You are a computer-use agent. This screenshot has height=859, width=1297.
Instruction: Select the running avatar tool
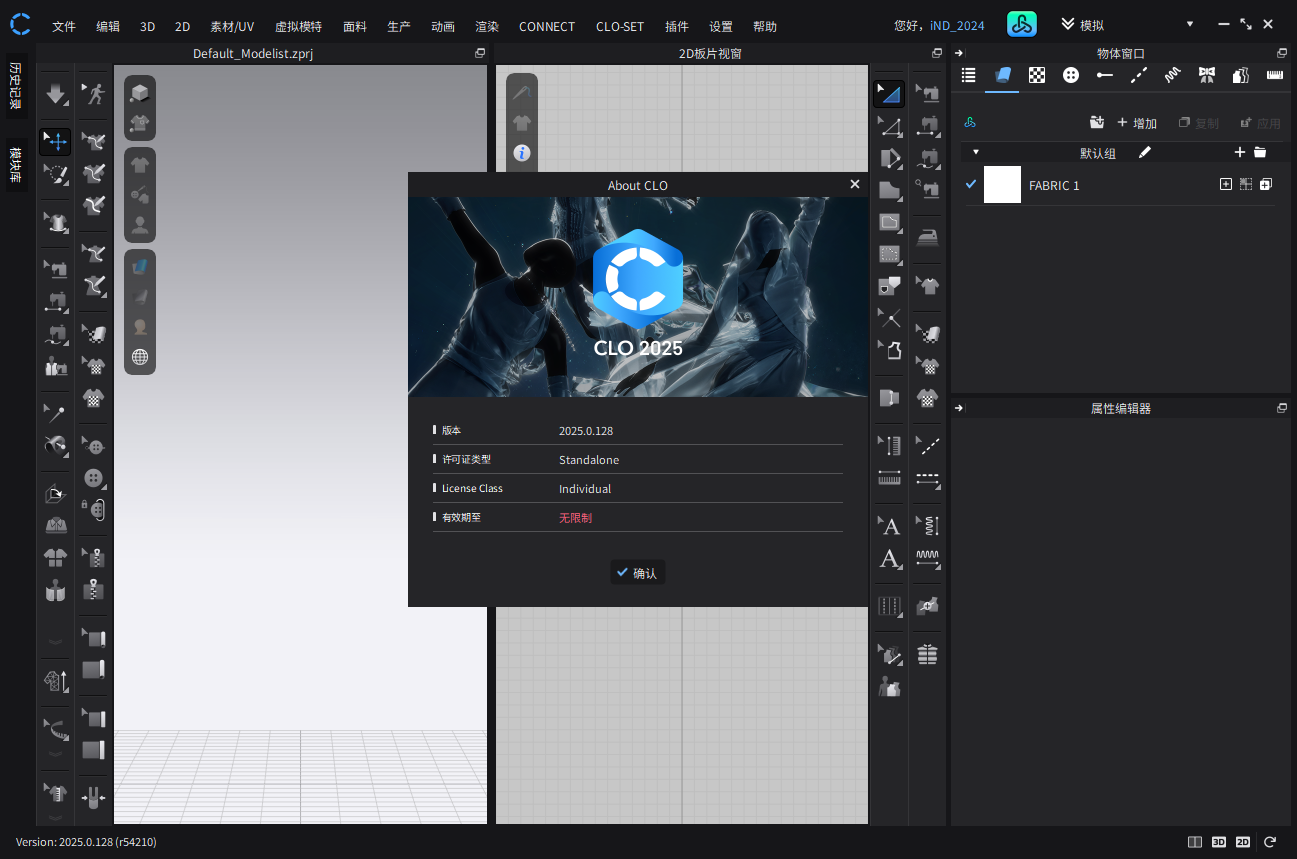click(x=94, y=94)
